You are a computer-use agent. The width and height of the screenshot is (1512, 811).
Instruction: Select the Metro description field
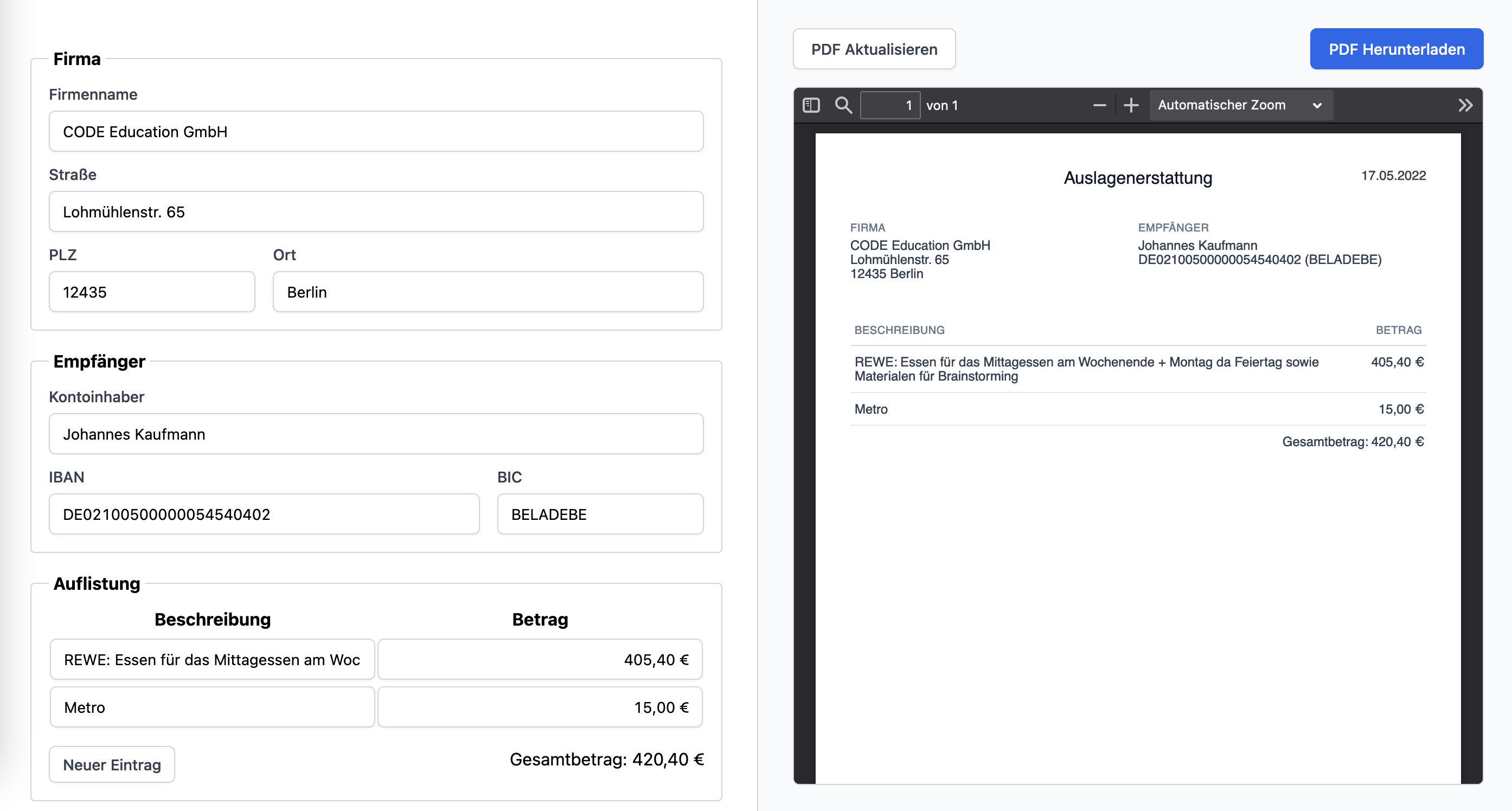tap(212, 707)
